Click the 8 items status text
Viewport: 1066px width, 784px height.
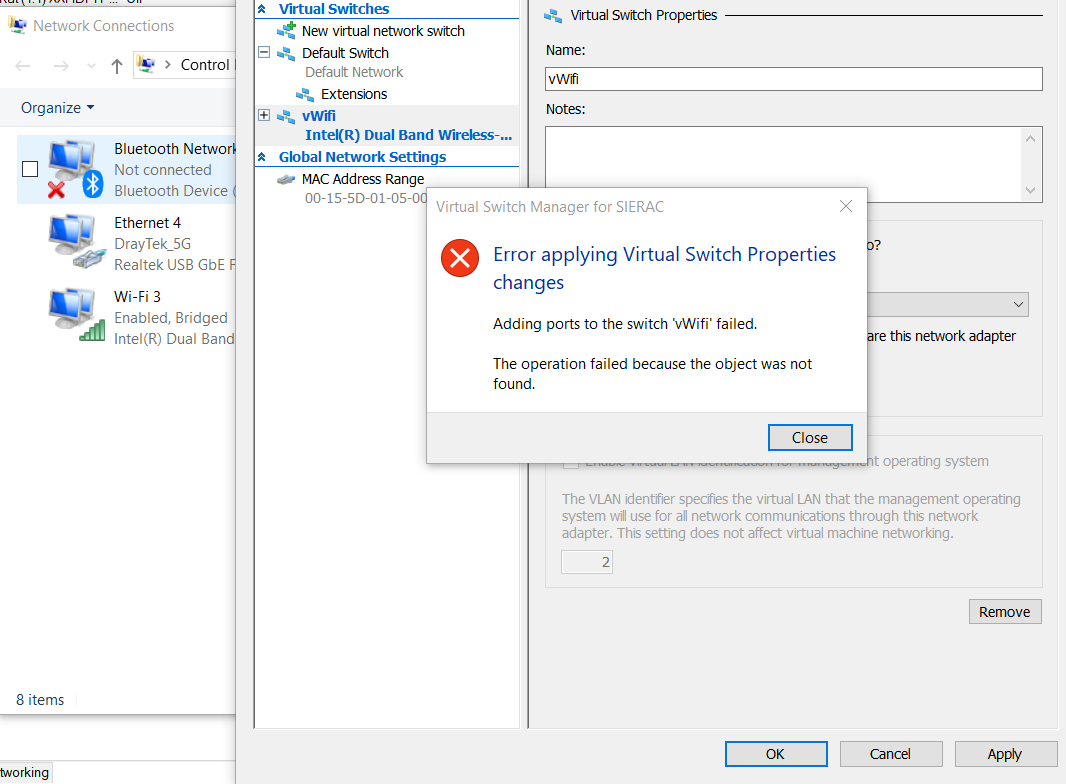click(40, 700)
